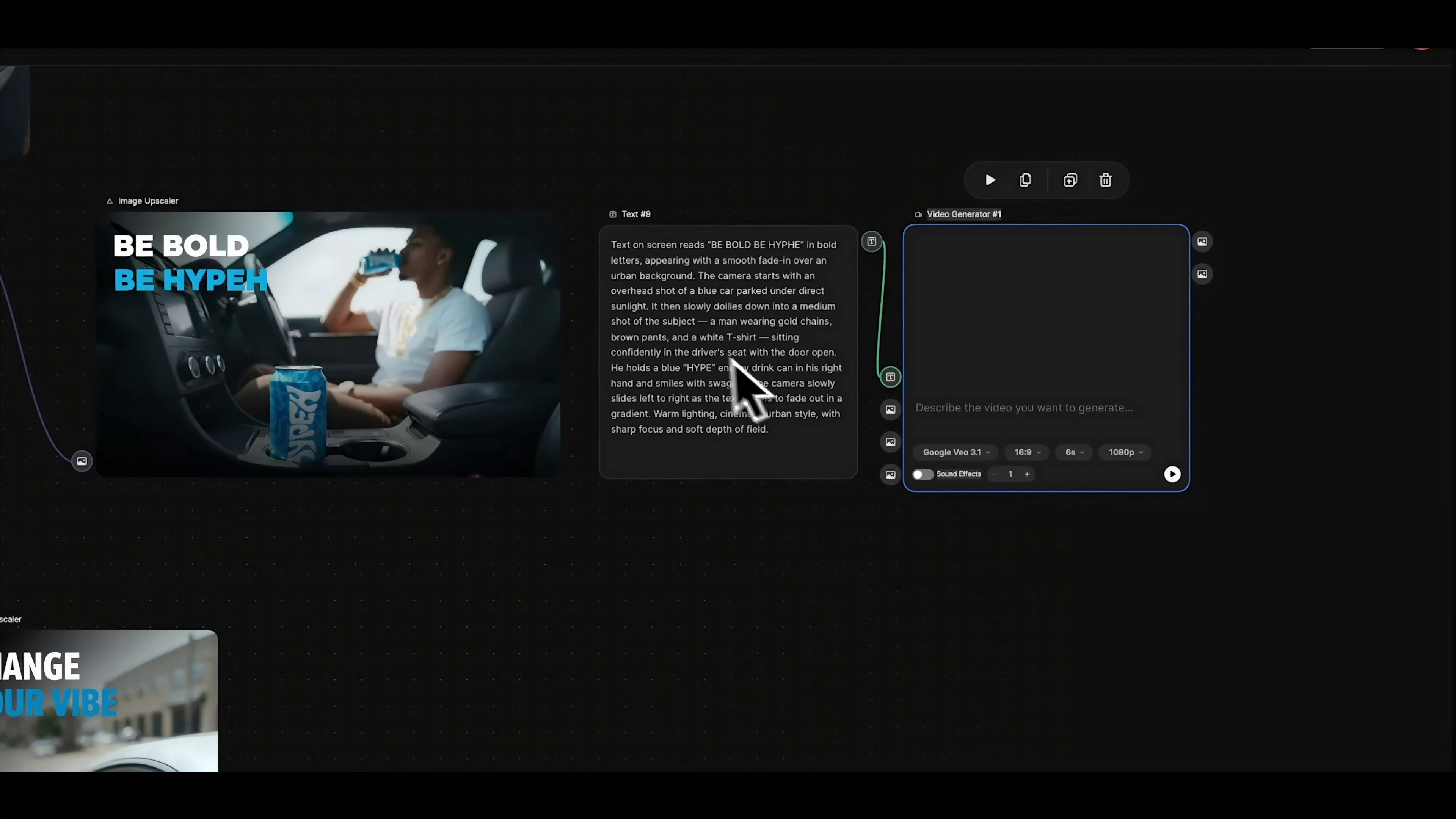Select the CHANGE YOUR VIBE image thumbnail

pyautogui.click(x=108, y=701)
